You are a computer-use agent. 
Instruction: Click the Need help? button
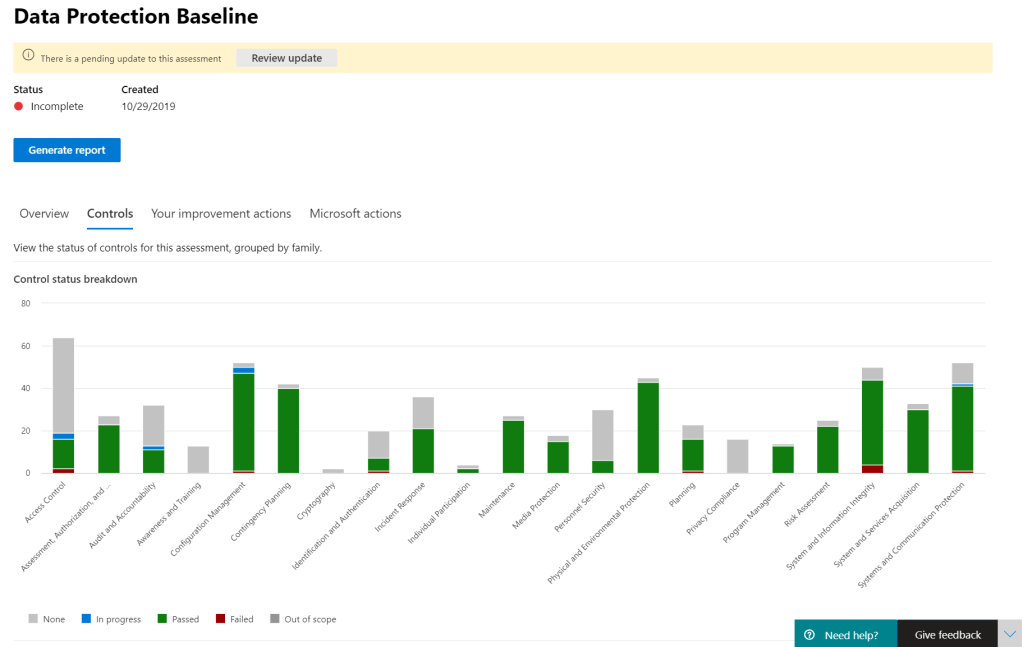(x=850, y=635)
